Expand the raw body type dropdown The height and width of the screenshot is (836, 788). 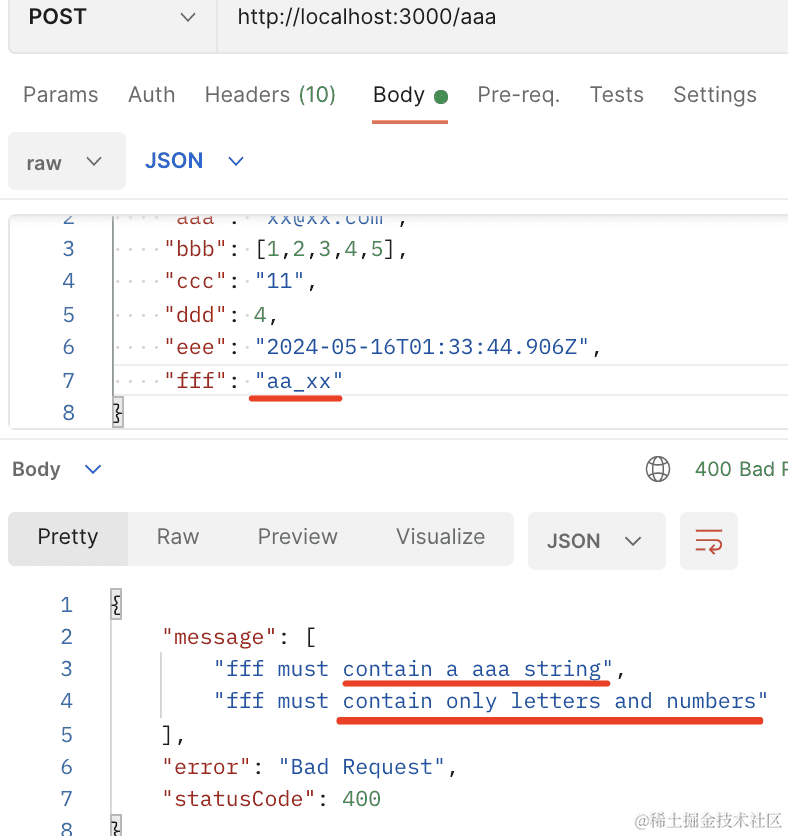click(66, 162)
